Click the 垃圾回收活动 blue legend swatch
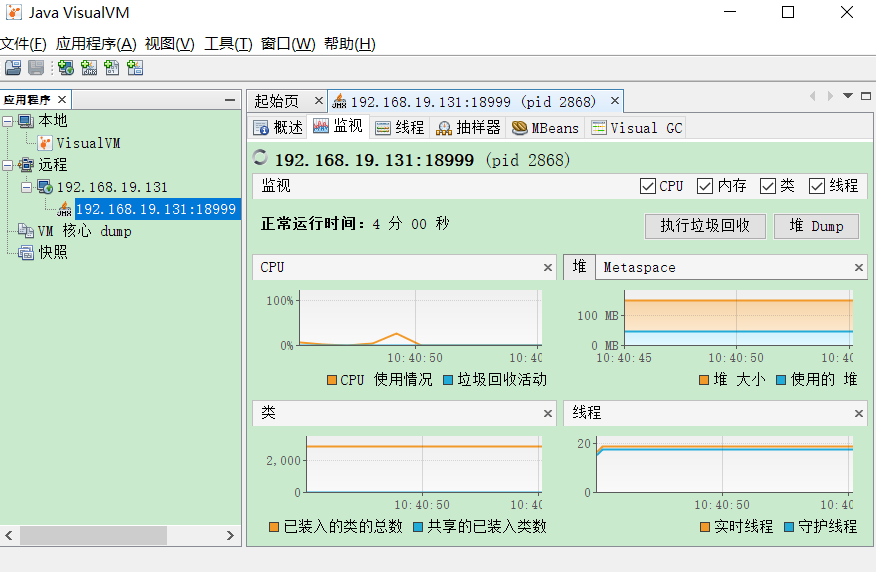 click(x=448, y=380)
